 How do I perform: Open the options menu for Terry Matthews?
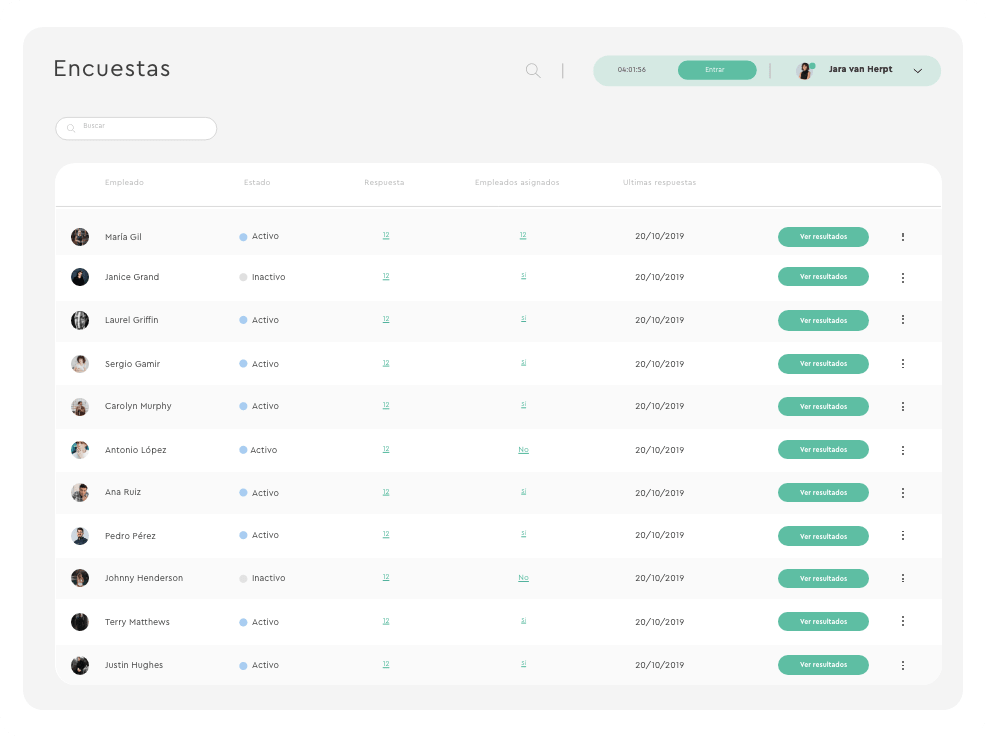pos(902,621)
